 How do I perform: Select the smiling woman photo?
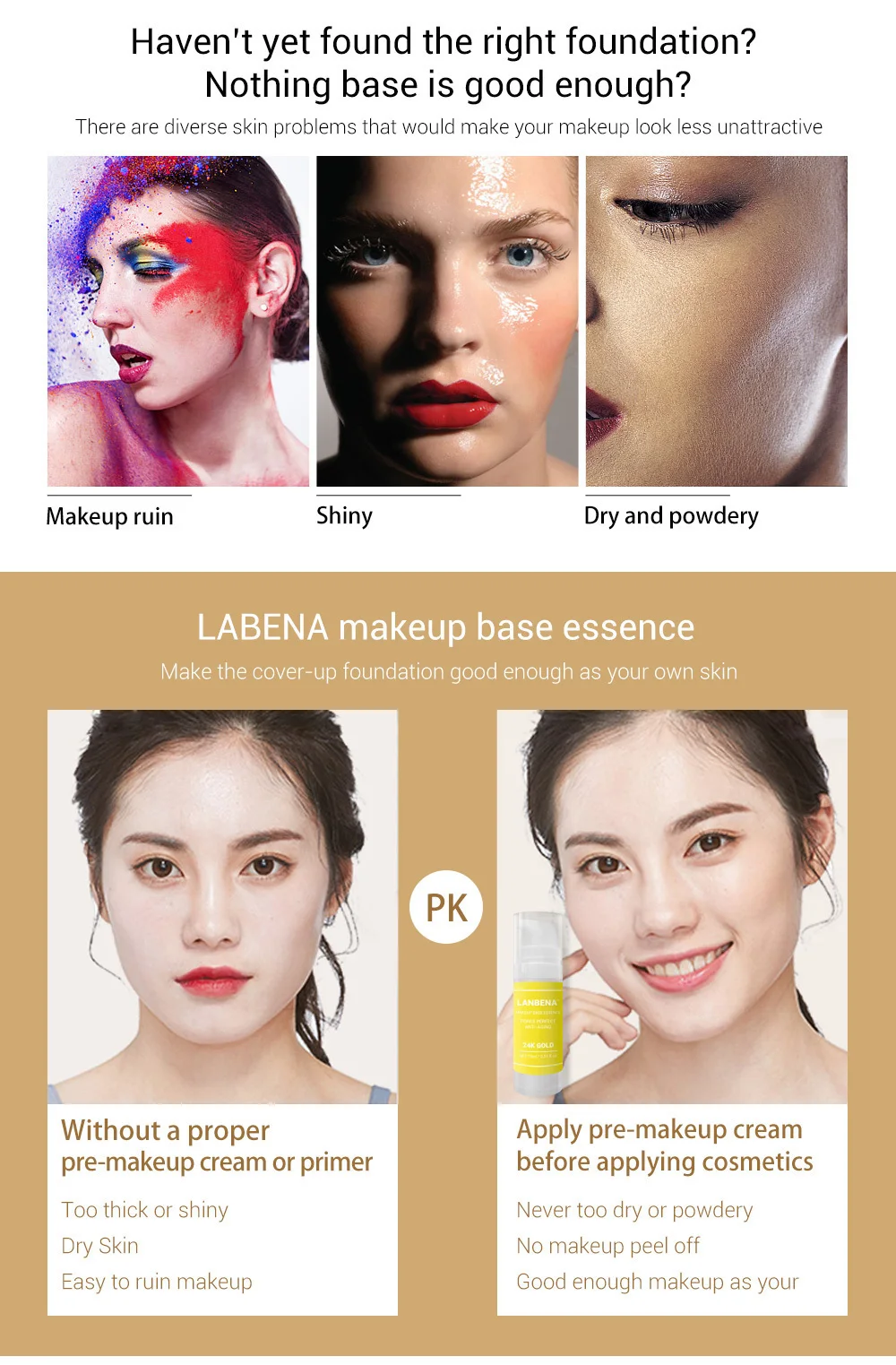coord(672,906)
